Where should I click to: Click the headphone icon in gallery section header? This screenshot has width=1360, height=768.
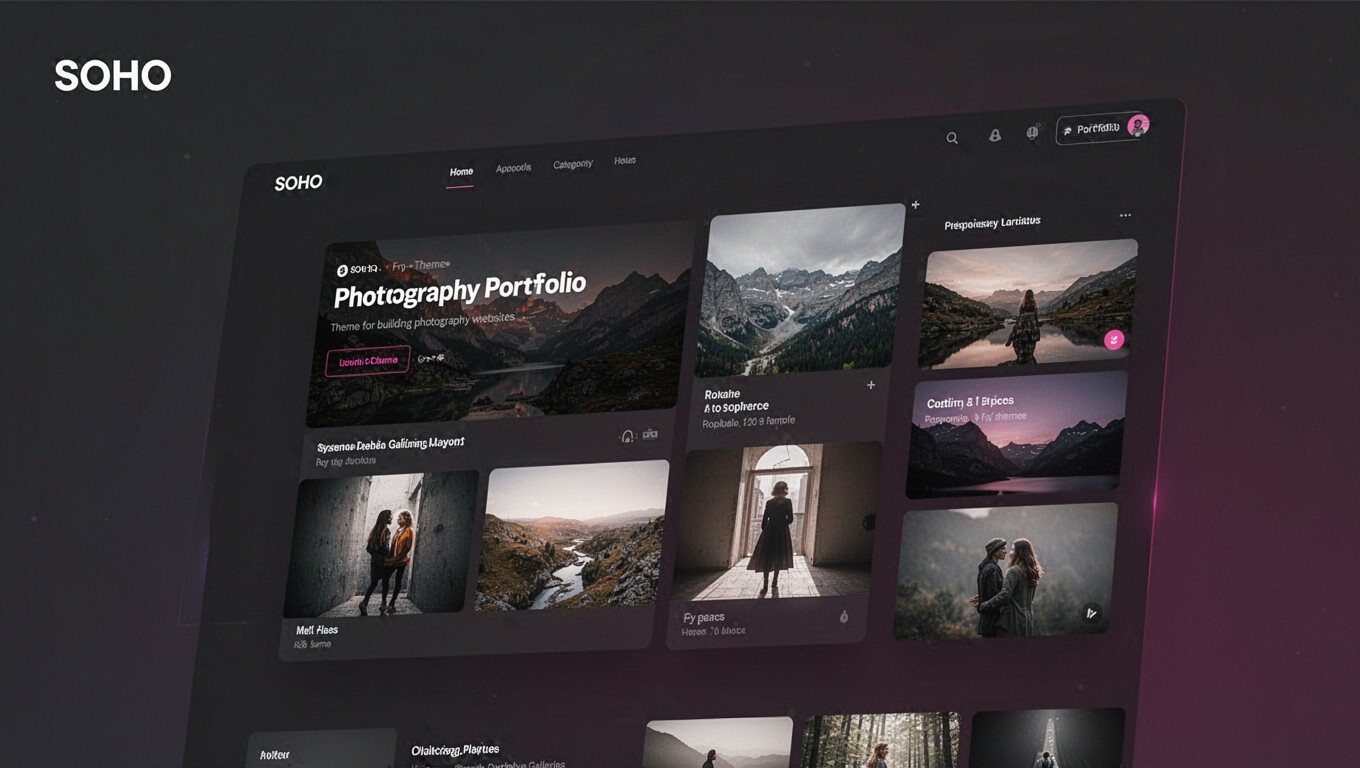pos(628,436)
